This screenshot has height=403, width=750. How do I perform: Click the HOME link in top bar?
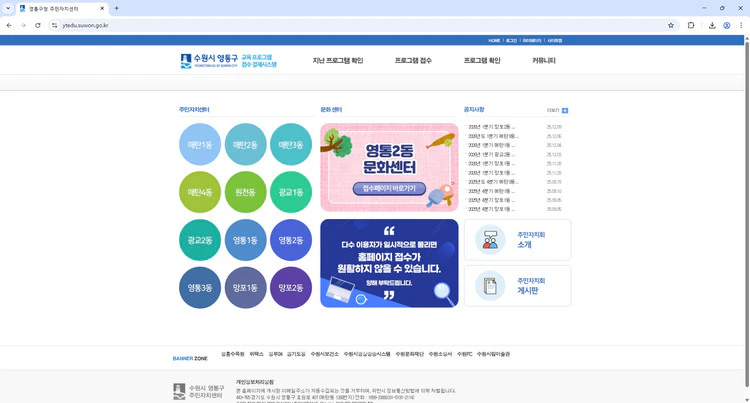click(494, 41)
